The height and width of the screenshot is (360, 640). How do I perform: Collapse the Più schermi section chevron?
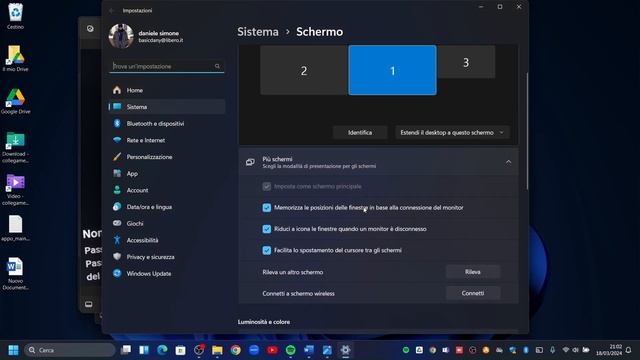(x=508, y=162)
